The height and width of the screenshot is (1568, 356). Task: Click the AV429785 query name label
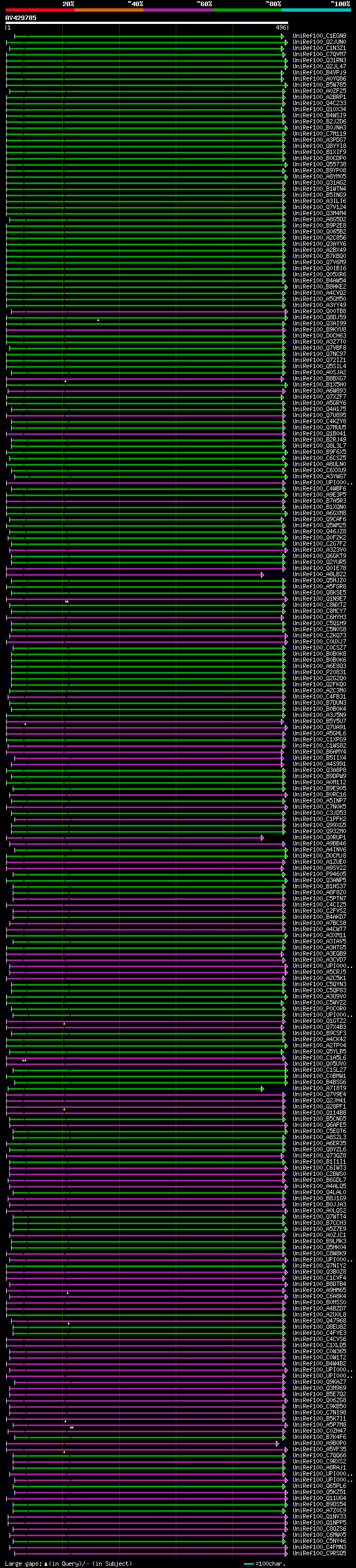(21, 18)
